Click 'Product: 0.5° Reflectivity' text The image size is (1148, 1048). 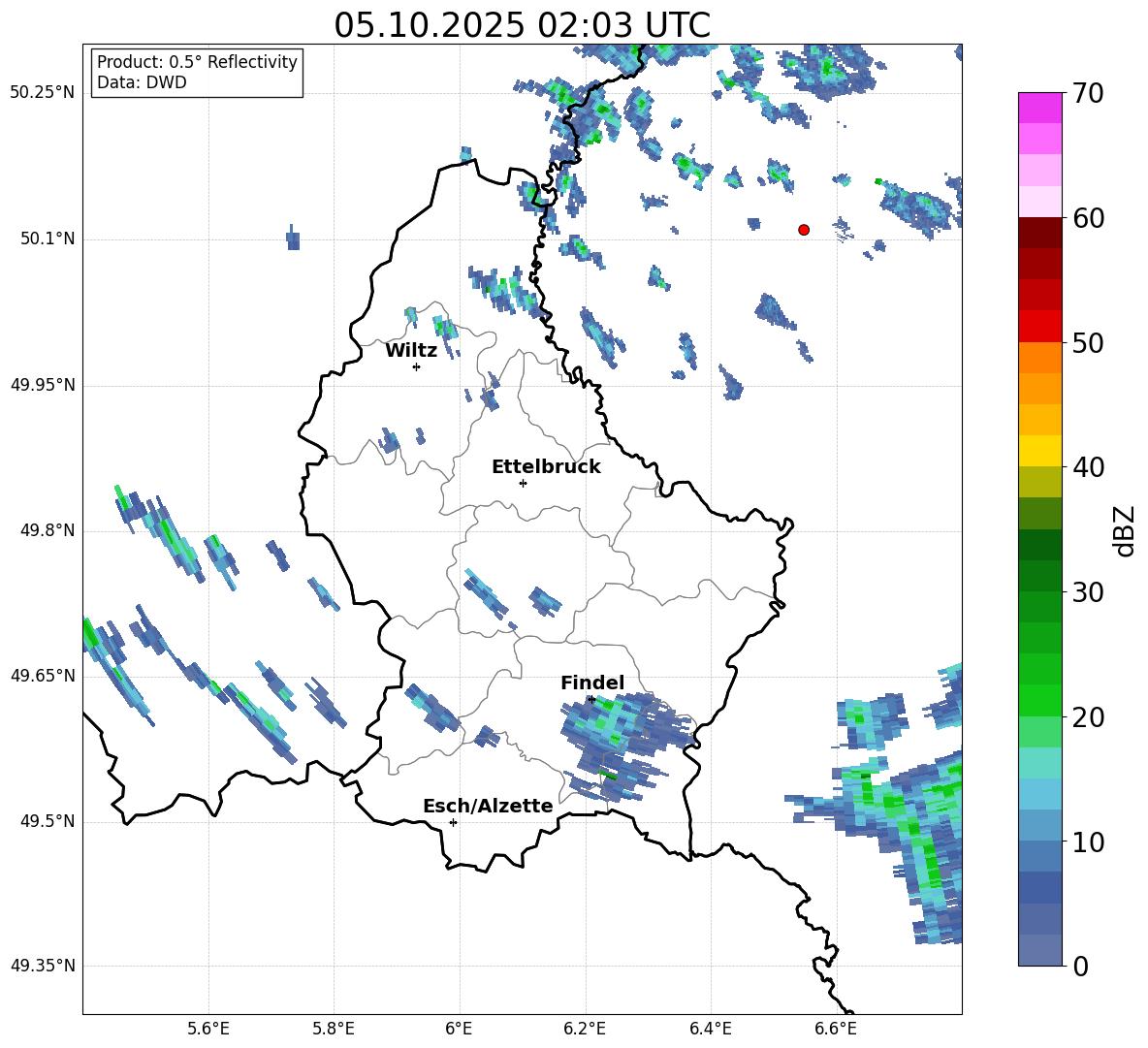click(x=197, y=62)
